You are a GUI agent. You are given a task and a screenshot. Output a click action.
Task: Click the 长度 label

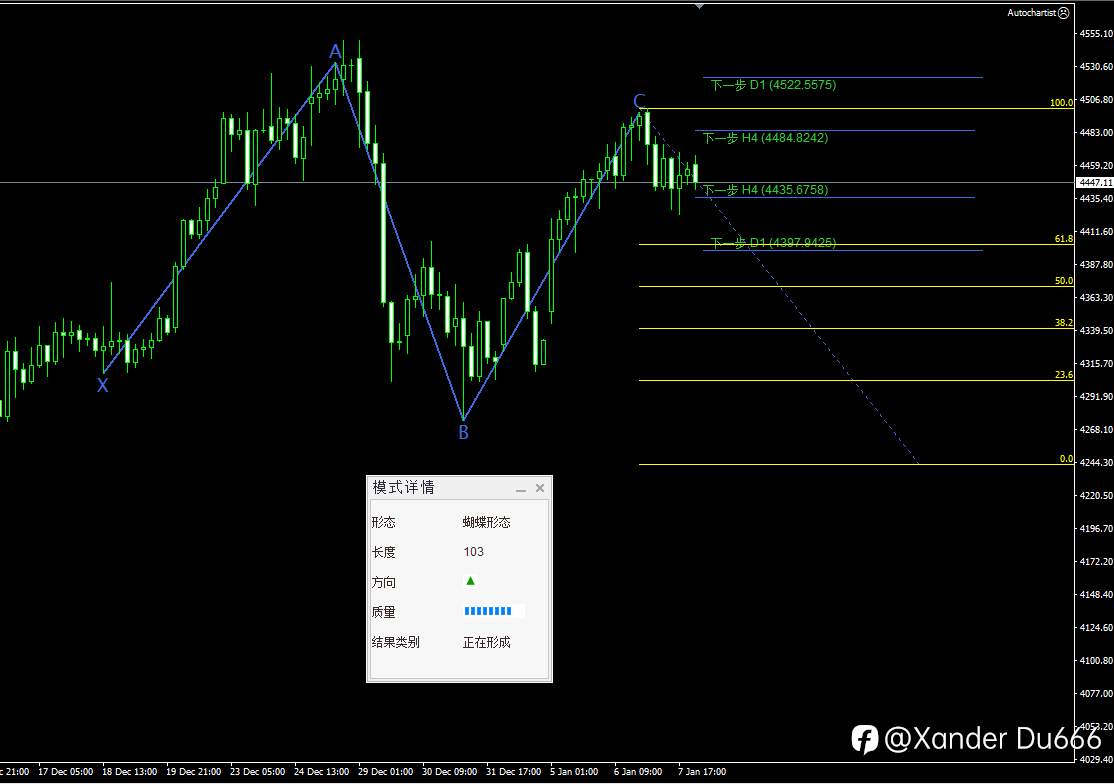tap(384, 552)
